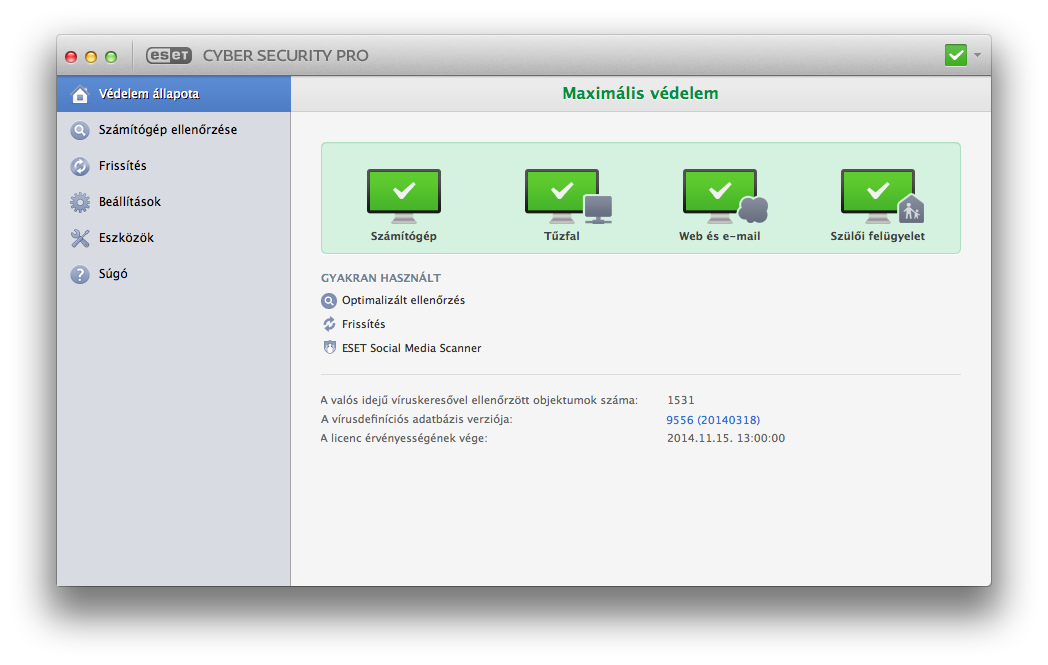The image size is (1048, 665).
Task: Click the tools icon beside Eszközök
Action: tap(80, 238)
